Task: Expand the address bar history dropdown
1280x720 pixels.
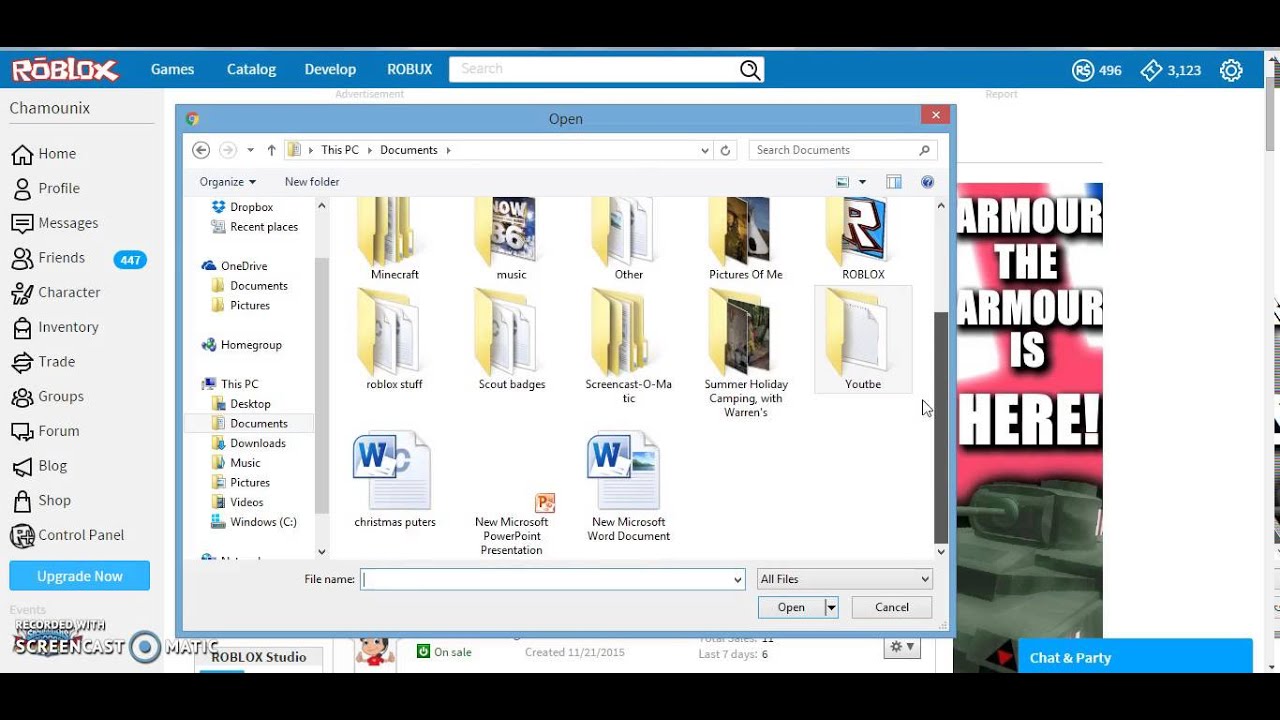Action: tap(705, 150)
